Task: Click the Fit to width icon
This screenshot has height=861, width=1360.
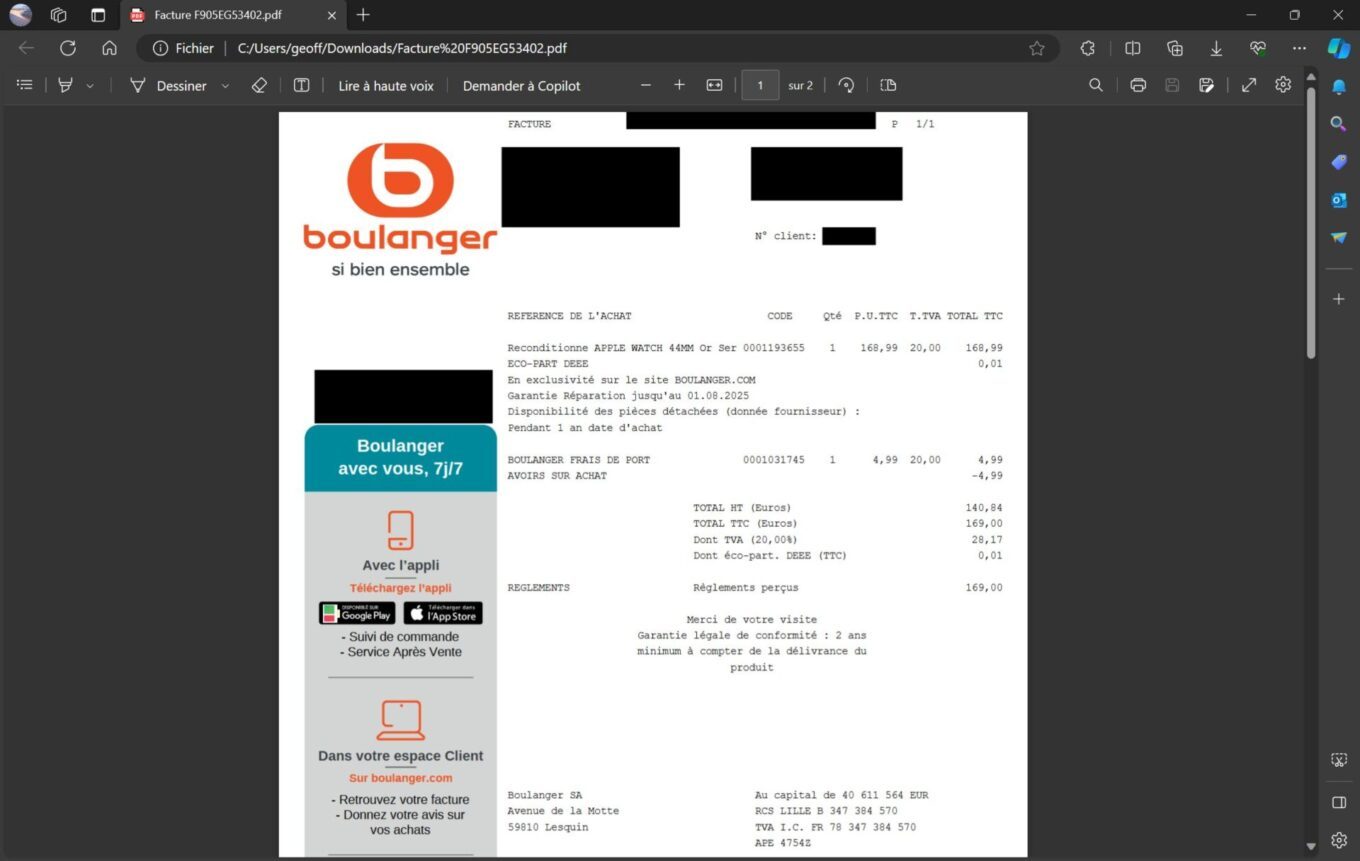Action: pos(714,86)
